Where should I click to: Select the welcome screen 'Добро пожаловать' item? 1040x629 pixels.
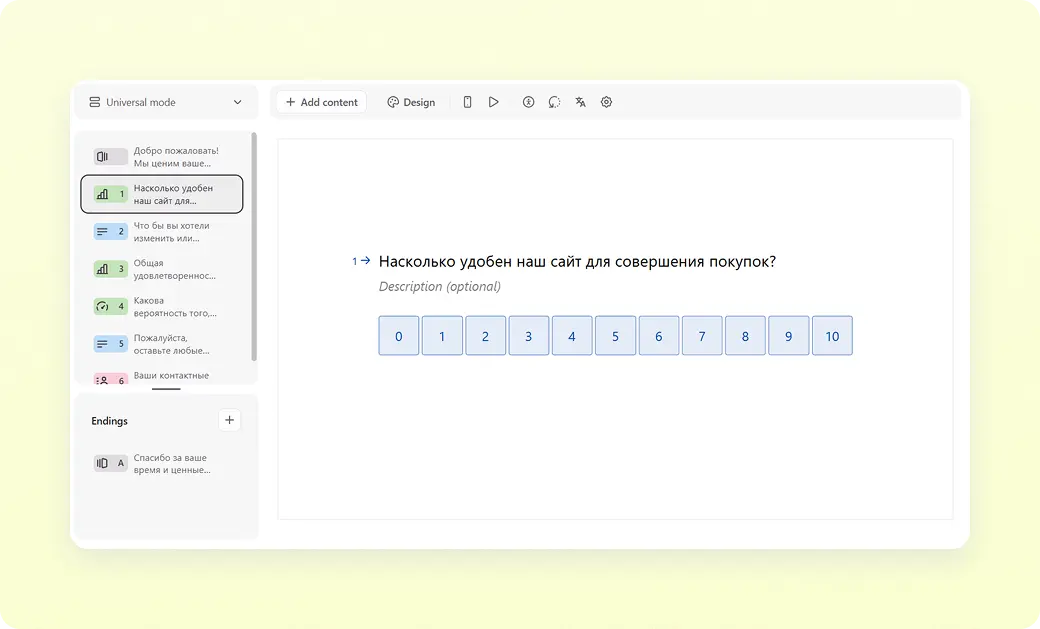tap(162, 157)
